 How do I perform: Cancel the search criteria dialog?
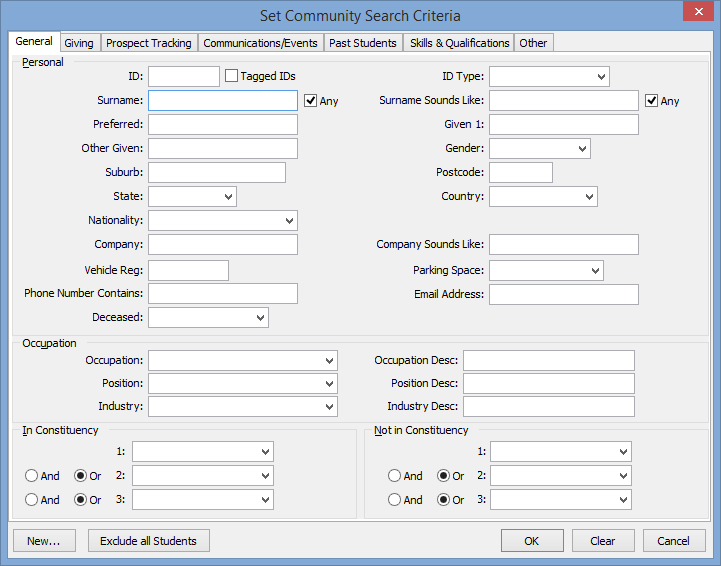674,541
